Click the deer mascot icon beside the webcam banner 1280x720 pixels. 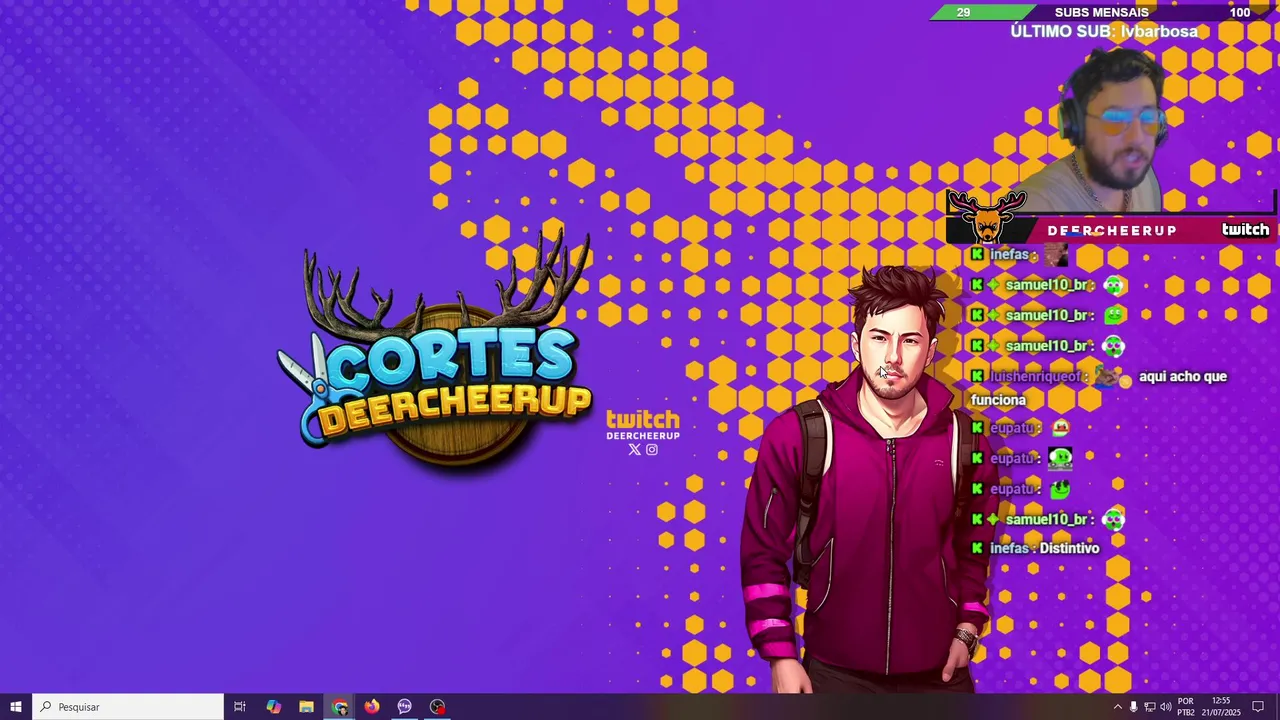[987, 217]
